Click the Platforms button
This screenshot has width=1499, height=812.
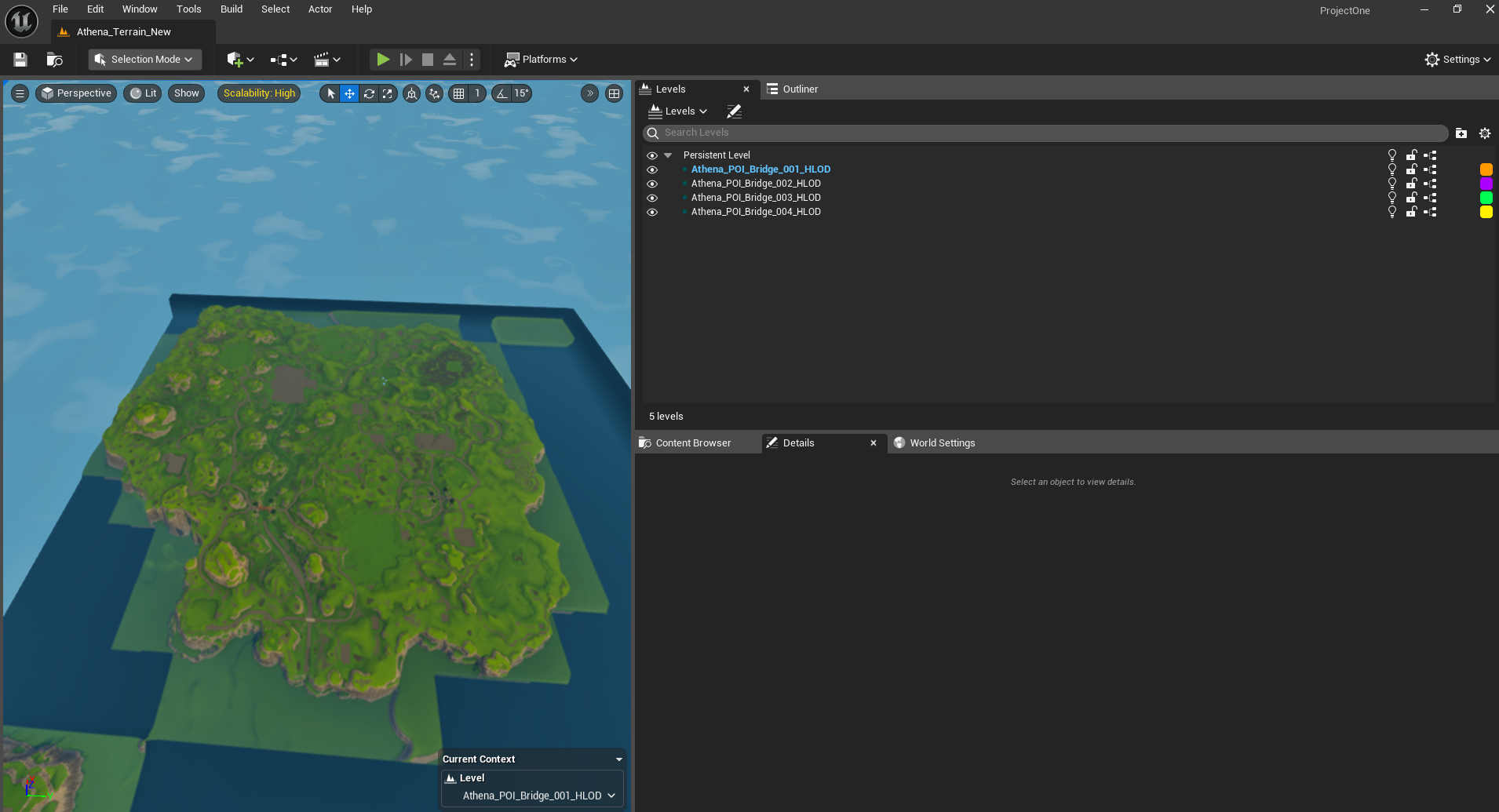(x=540, y=59)
